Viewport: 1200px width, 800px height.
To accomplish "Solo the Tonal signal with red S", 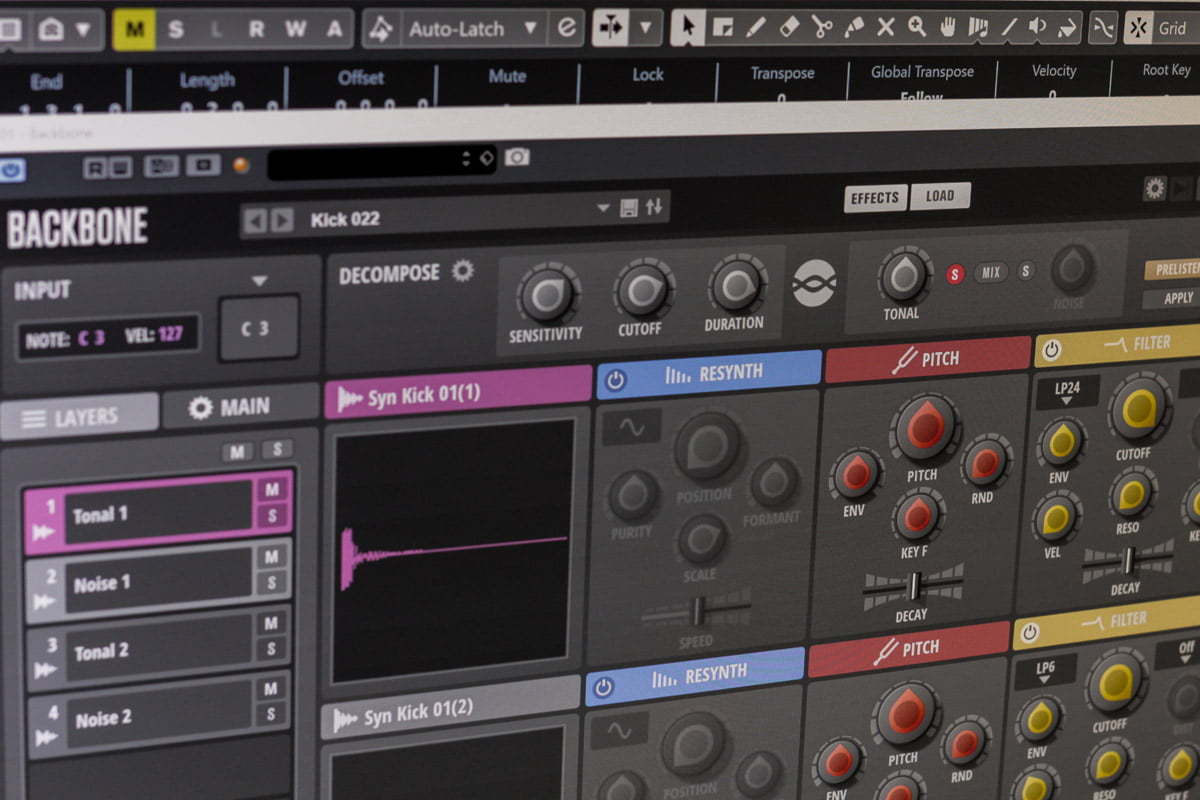I will pyautogui.click(x=955, y=274).
